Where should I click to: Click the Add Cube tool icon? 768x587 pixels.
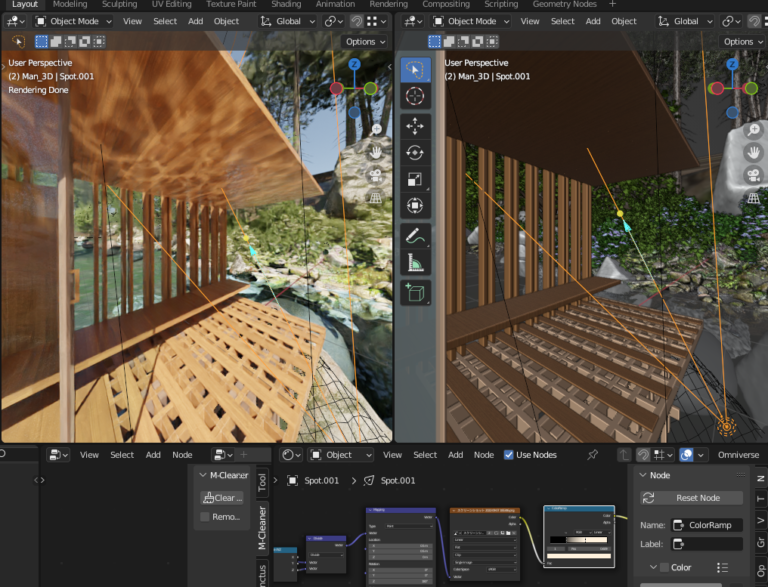pyautogui.click(x=415, y=293)
